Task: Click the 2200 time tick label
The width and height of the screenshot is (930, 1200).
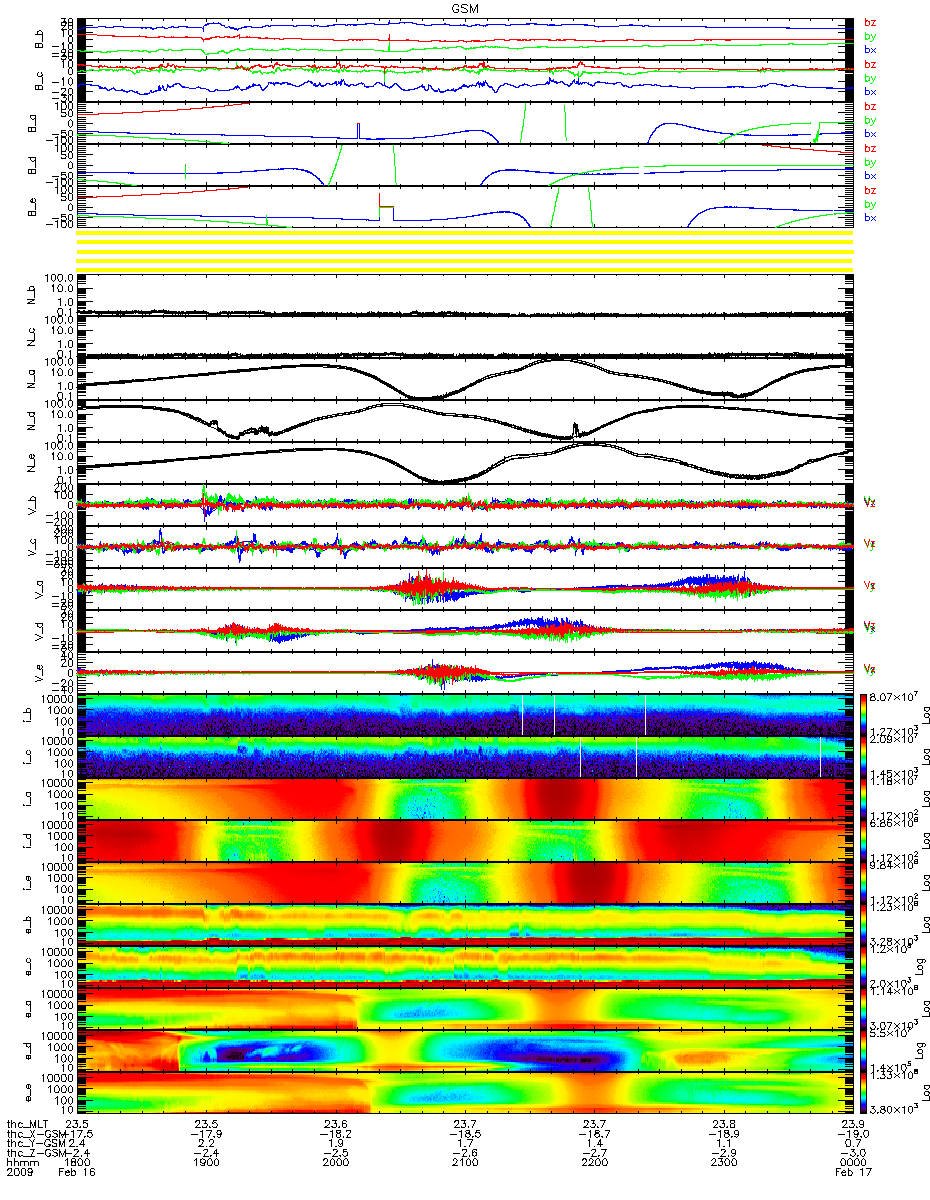Action: coord(593,1164)
